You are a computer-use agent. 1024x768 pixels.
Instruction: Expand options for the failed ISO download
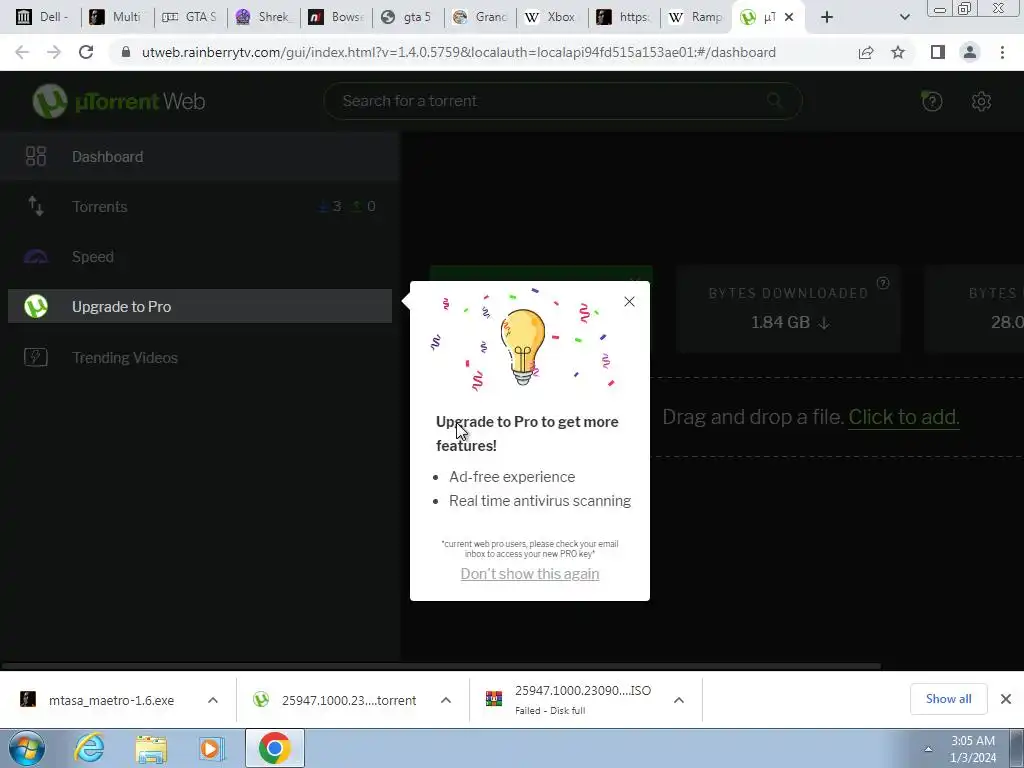tap(679, 700)
